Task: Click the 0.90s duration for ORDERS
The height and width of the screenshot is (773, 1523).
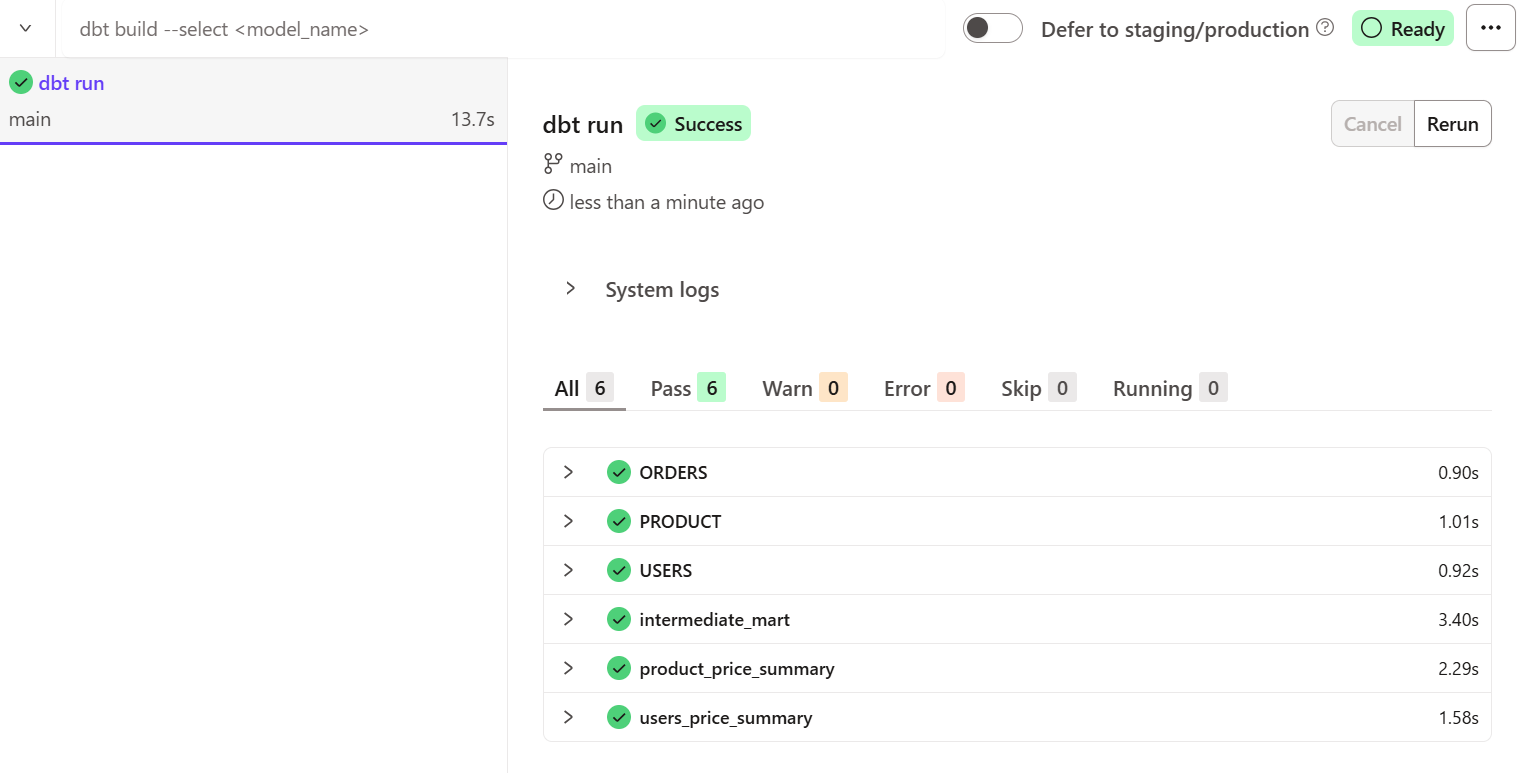Action: coord(1458,472)
